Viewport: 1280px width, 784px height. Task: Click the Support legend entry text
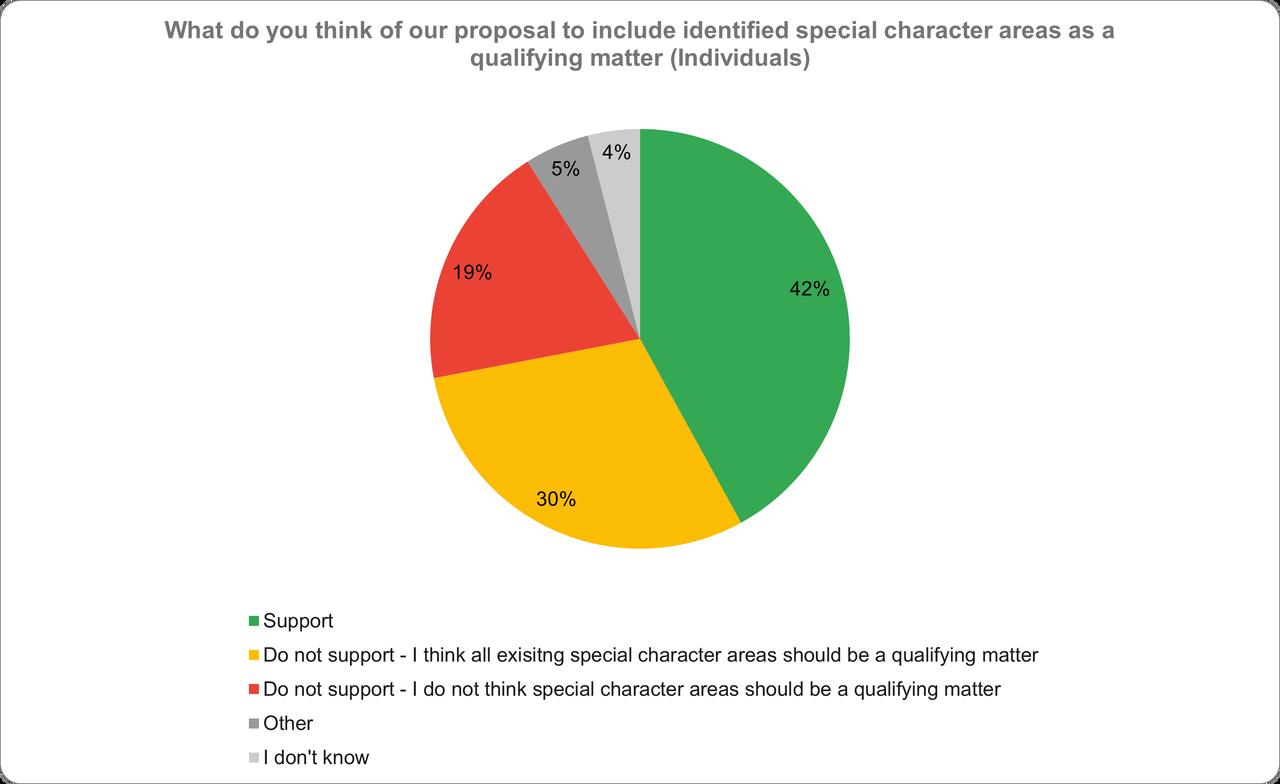pyautogui.click(x=298, y=622)
